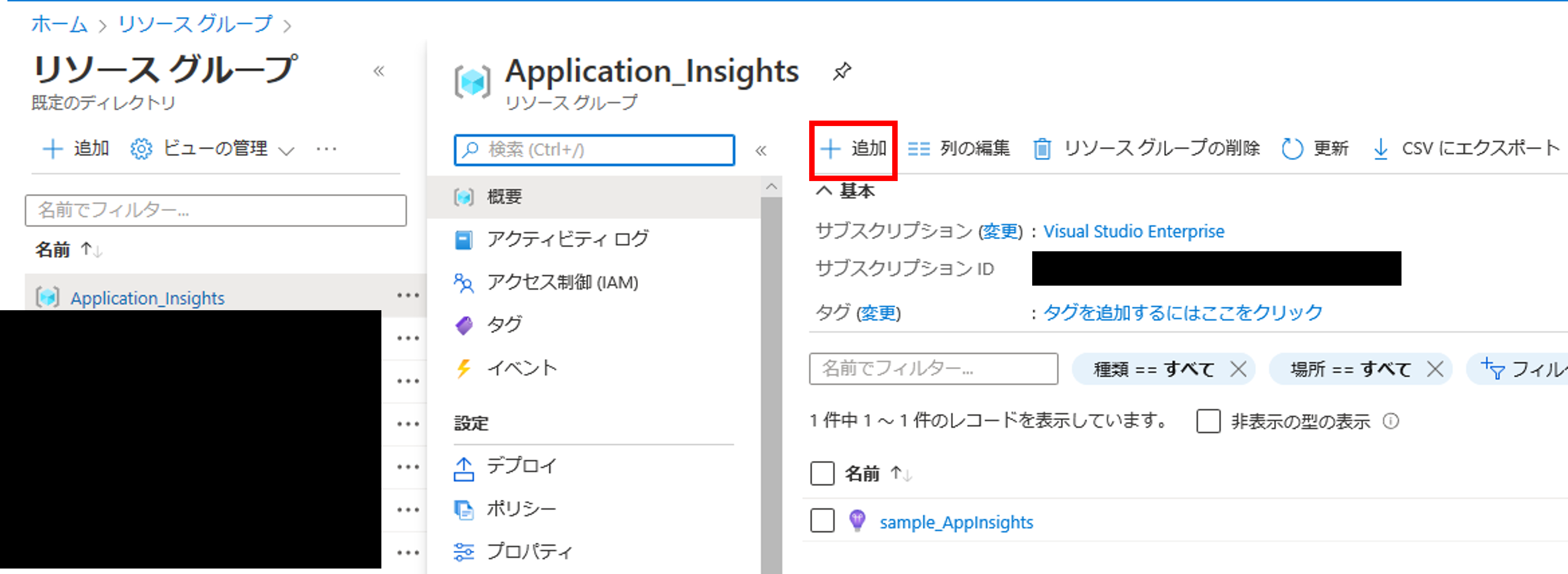The image size is (1568, 574).
Task: Open ellipsis menu for Application_Insights row
Action: [408, 295]
